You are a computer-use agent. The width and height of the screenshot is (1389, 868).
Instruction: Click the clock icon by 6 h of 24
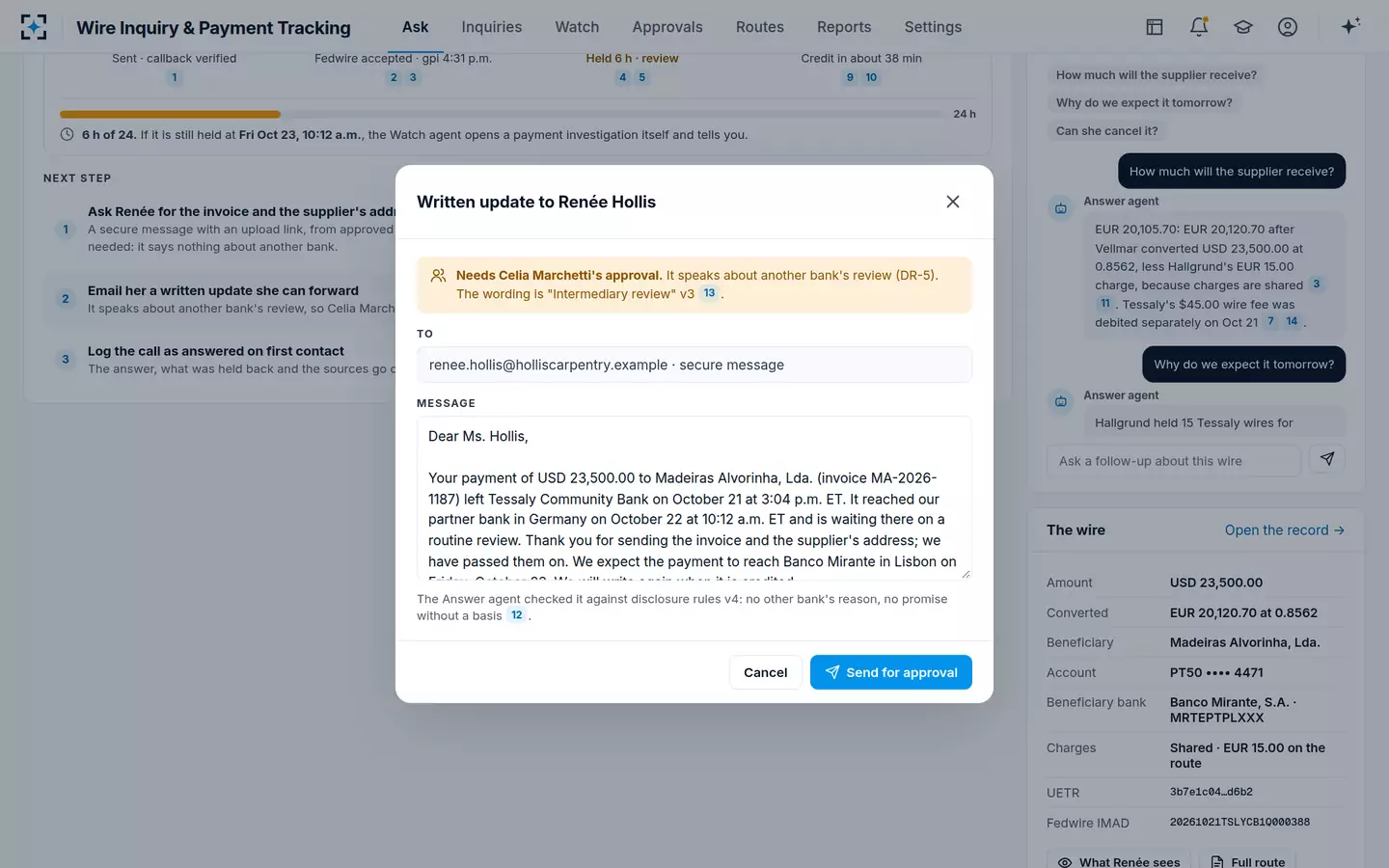[68, 135]
